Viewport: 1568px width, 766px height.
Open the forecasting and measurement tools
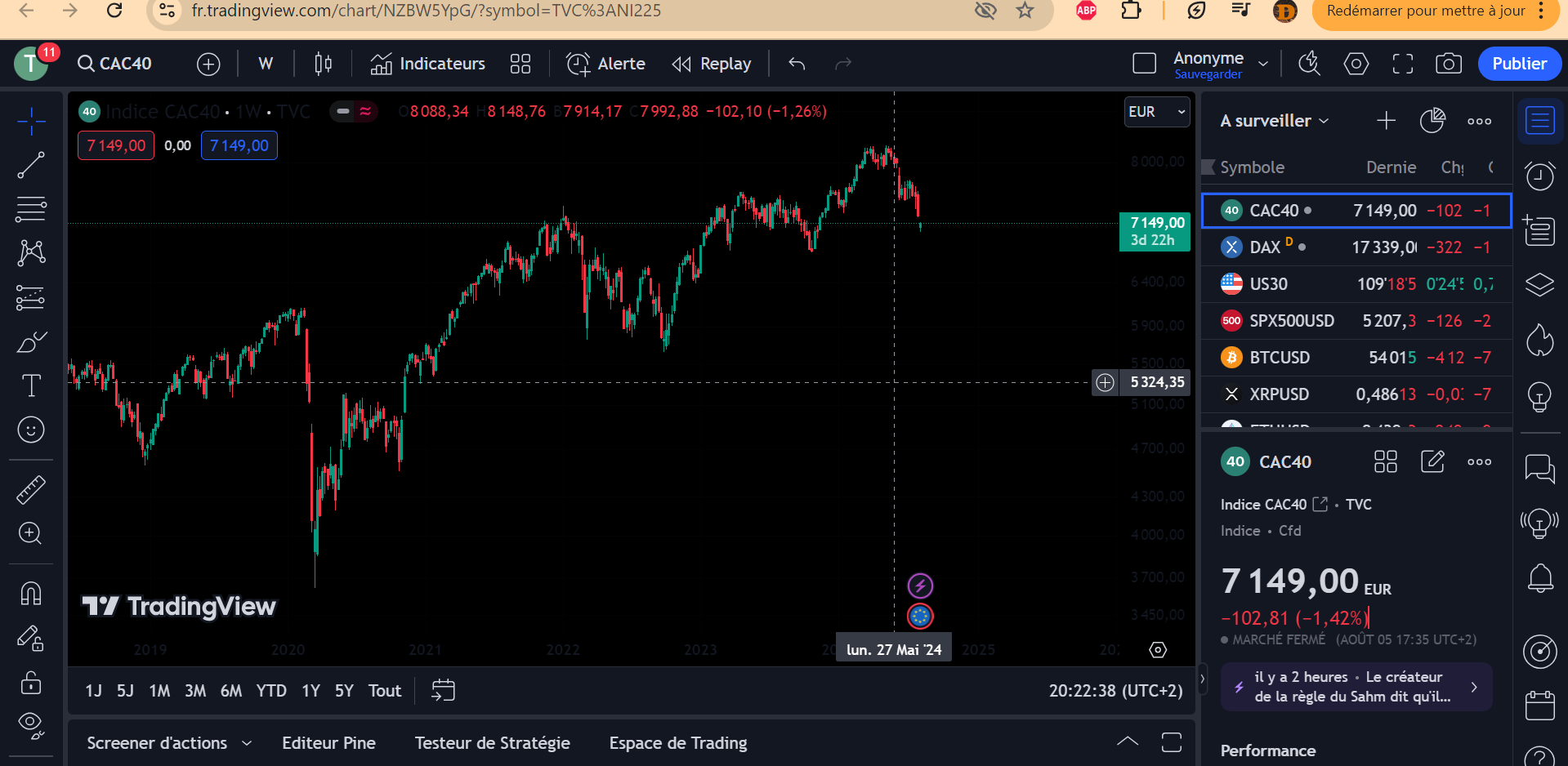tap(31, 297)
